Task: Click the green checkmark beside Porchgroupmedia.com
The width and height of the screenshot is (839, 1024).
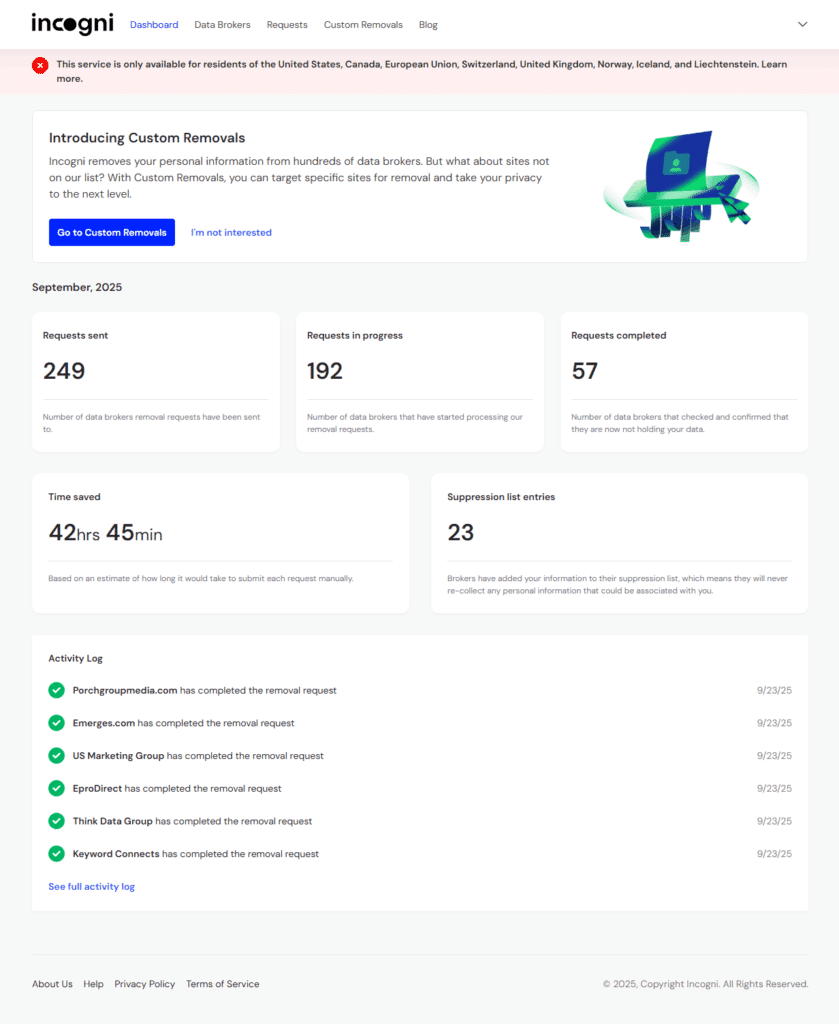Action: pos(56,690)
